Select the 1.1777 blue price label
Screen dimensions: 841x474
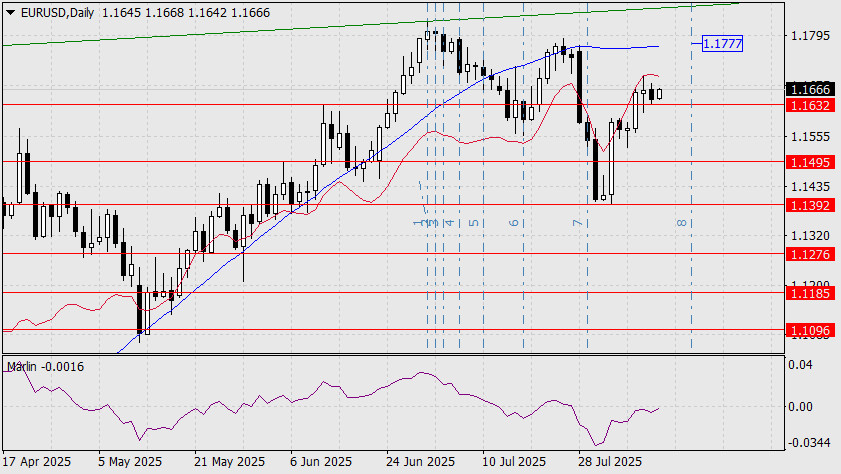pyautogui.click(x=722, y=43)
